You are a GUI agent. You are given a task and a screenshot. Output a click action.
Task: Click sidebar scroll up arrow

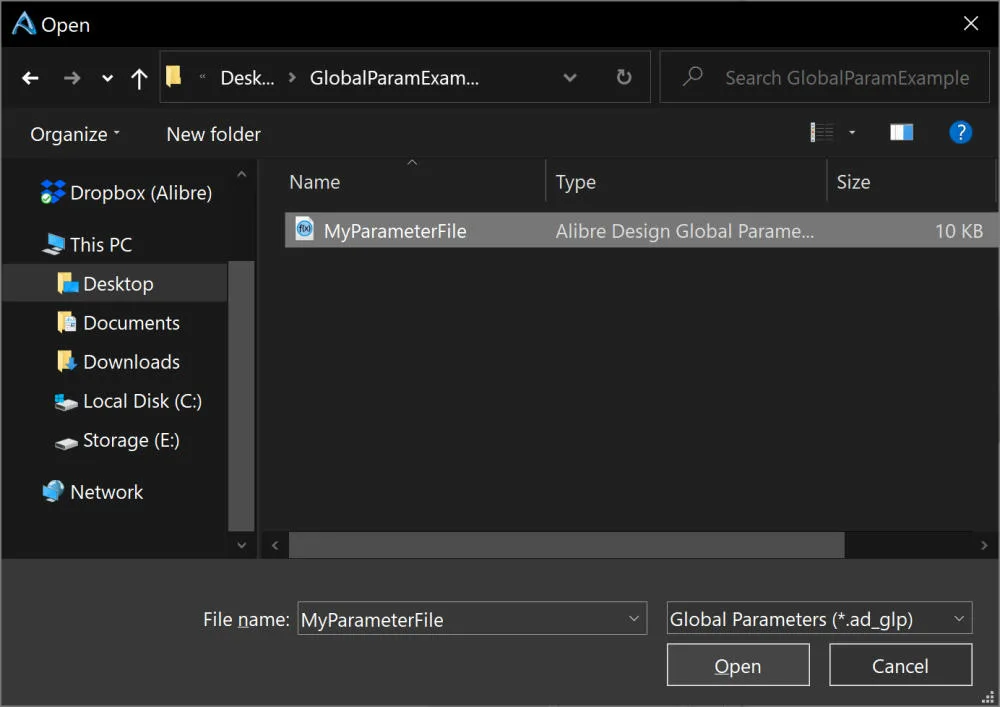pyautogui.click(x=241, y=174)
